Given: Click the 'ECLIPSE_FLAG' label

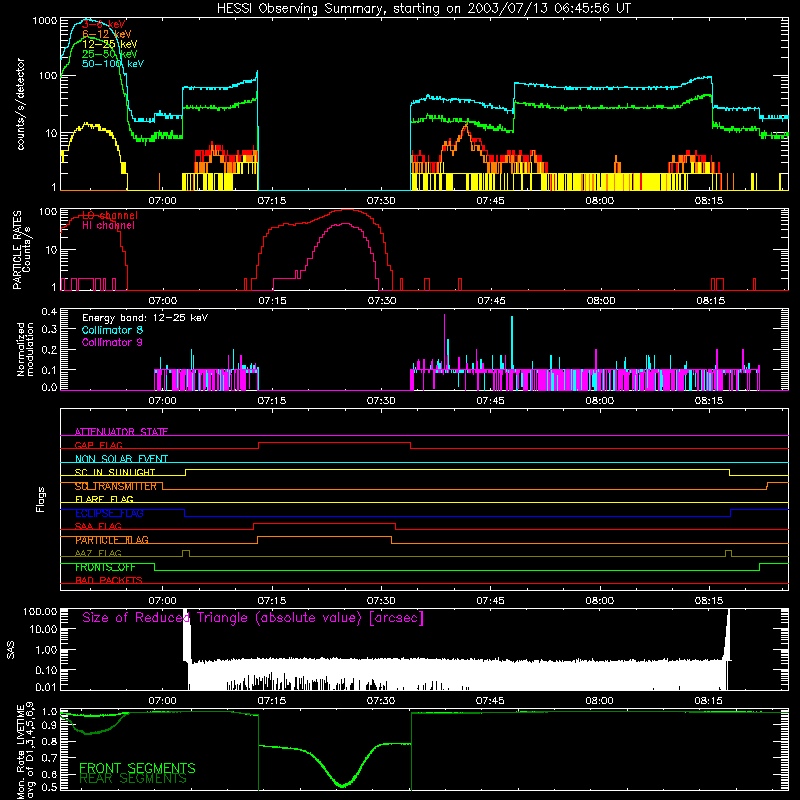Looking at the screenshot, I should pyautogui.click(x=109, y=513).
